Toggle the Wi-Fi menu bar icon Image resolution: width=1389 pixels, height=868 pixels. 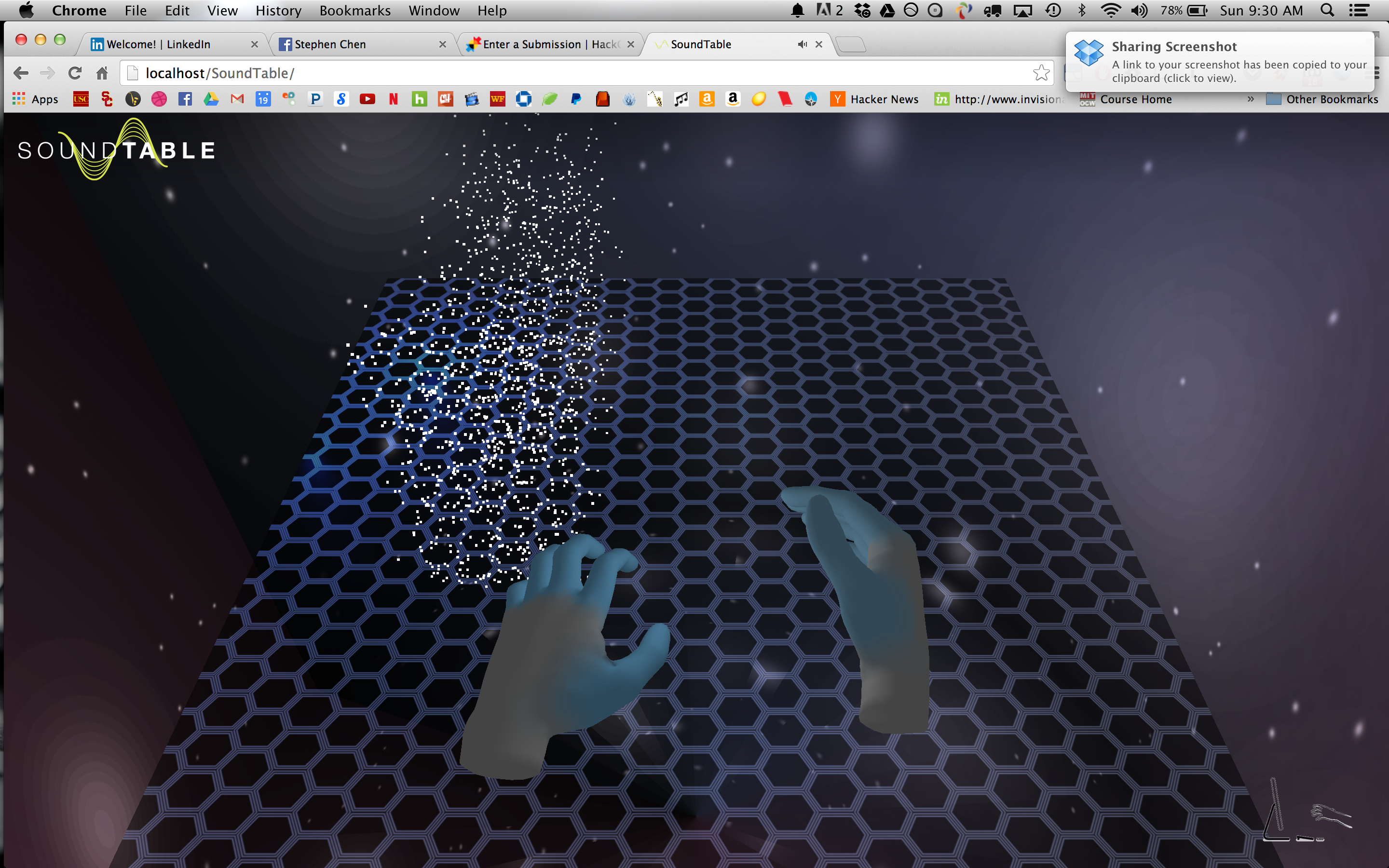click(x=1111, y=10)
